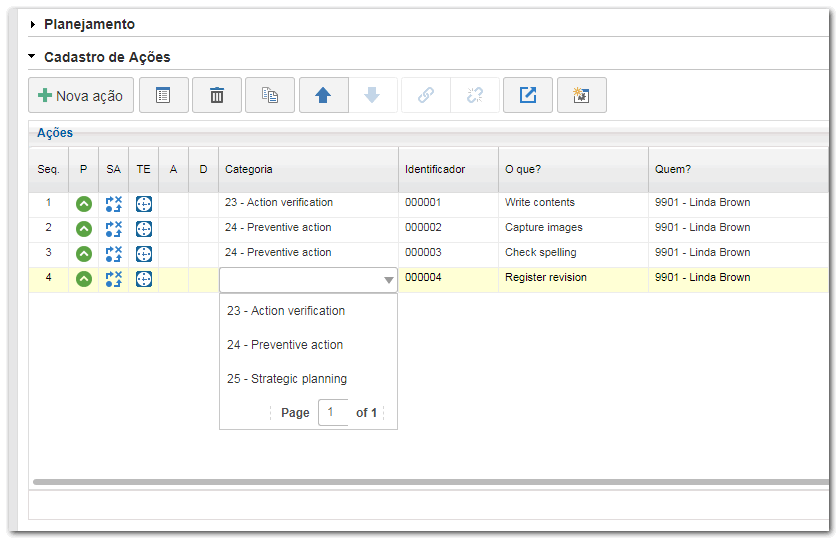This screenshot has width=839, height=541.
Task: Open the action data form icon
Action: pyautogui.click(x=164, y=95)
